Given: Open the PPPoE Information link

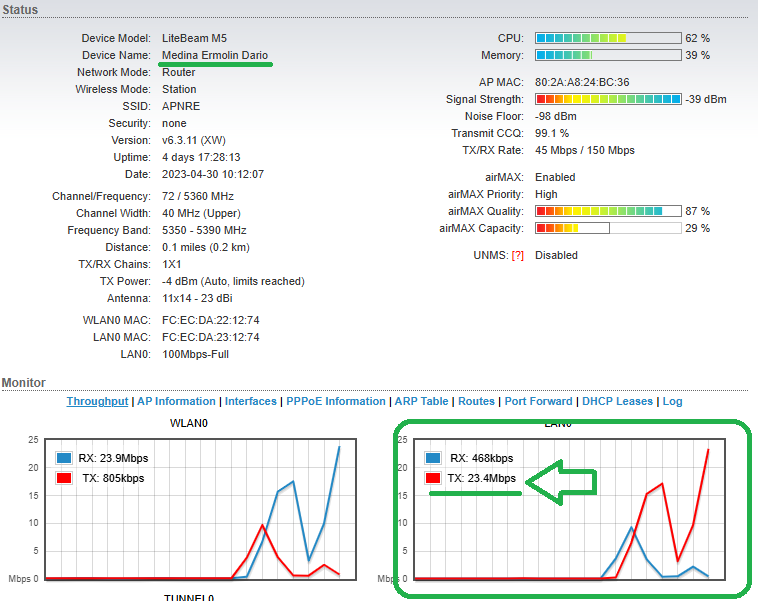Looking at the screenshot, I should coord(336,401).
